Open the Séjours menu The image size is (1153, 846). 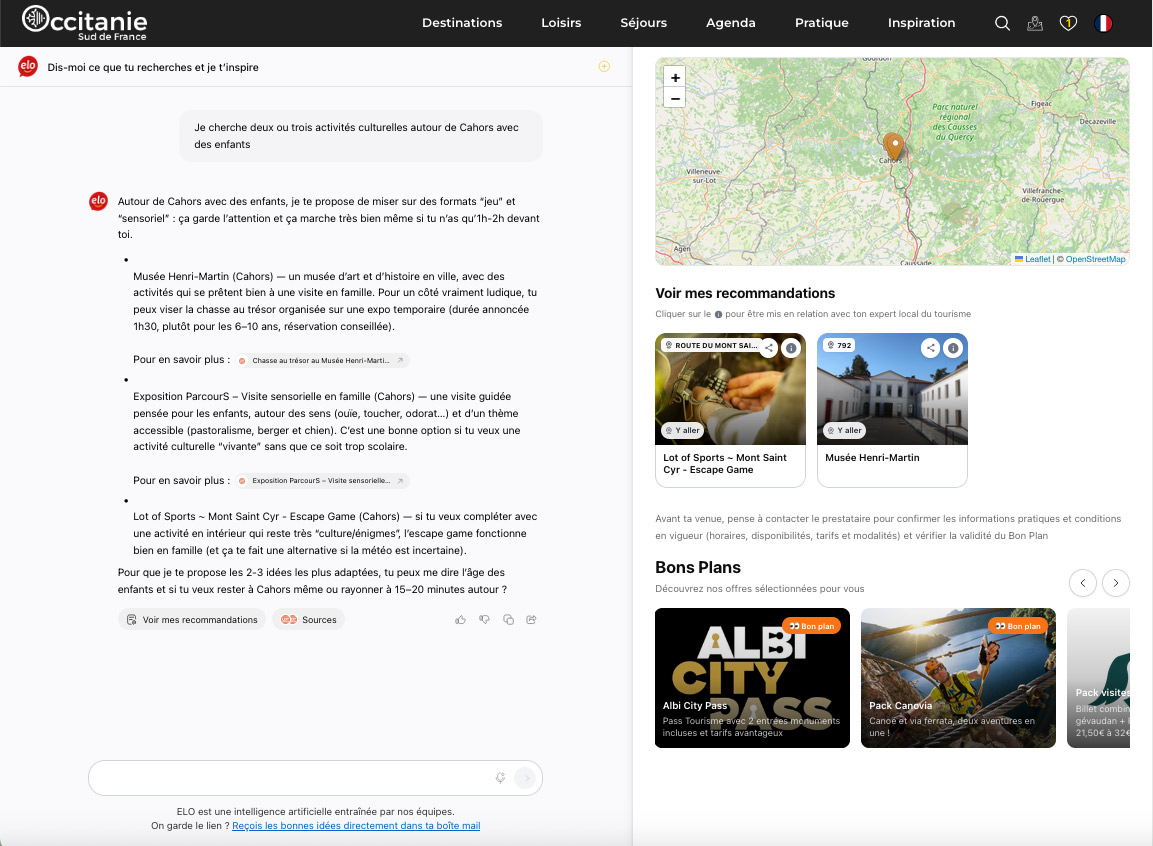pos(643,23)
